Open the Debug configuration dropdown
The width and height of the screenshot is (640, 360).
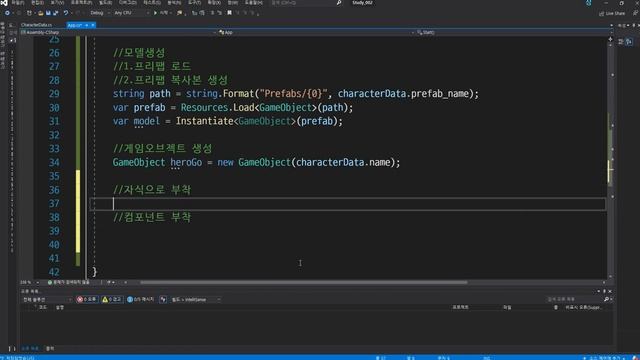pos(100,13)
